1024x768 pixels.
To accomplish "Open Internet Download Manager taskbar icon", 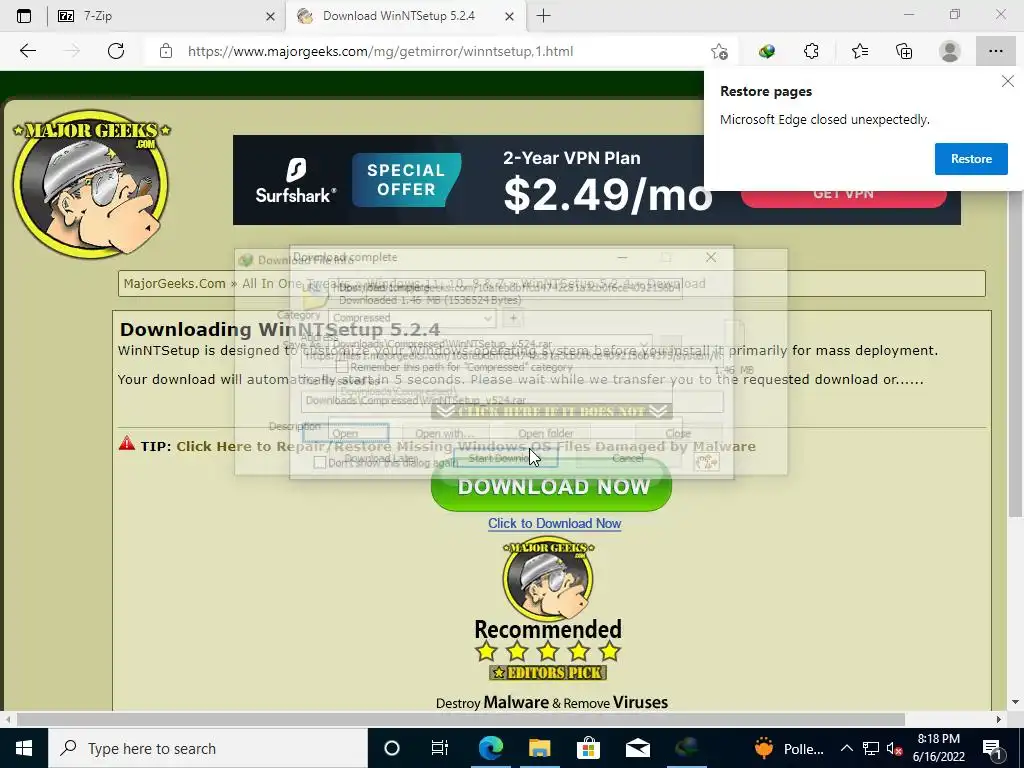I will 686,748.
